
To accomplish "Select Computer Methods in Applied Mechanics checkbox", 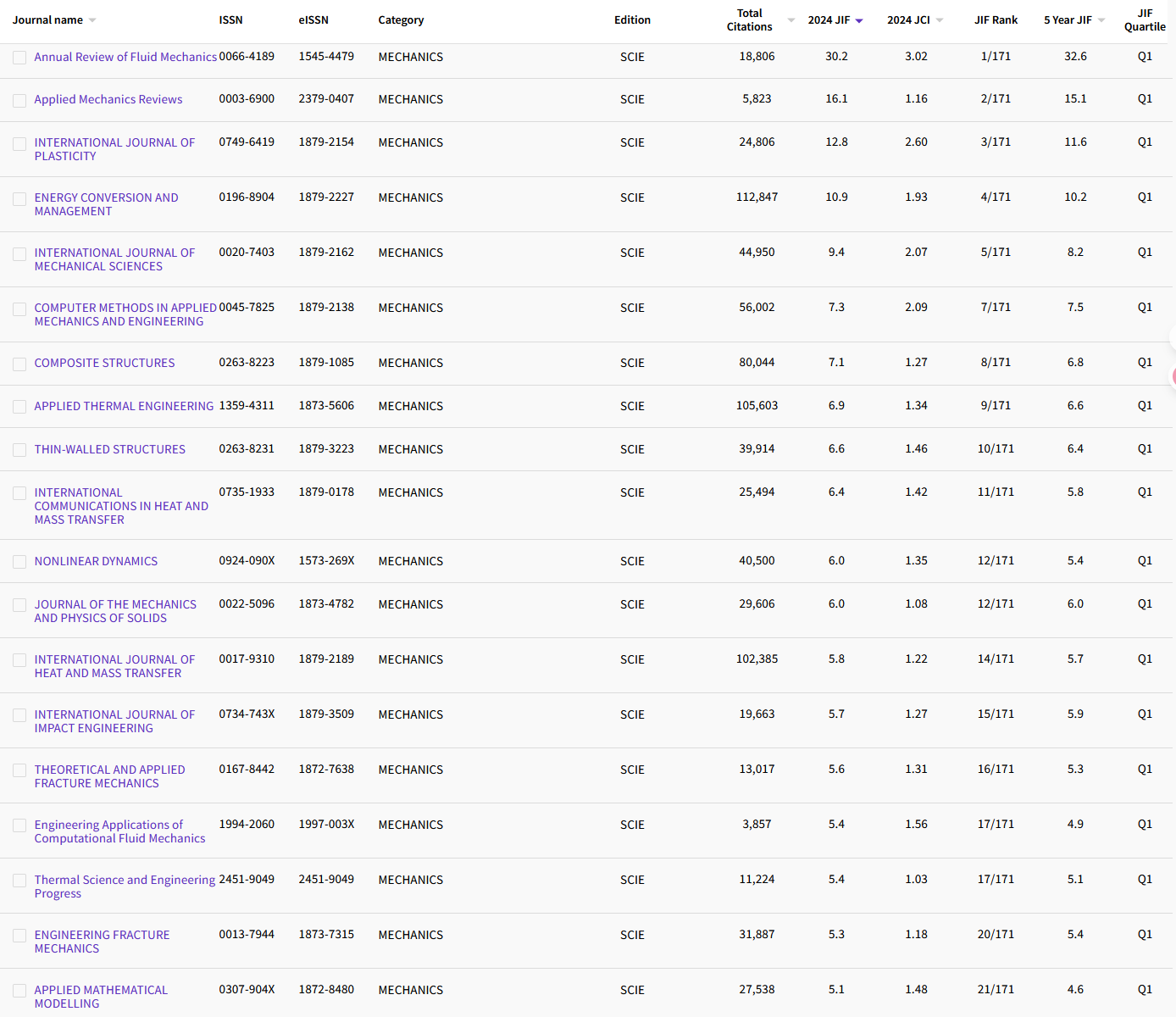I will (x=19, y=309).
